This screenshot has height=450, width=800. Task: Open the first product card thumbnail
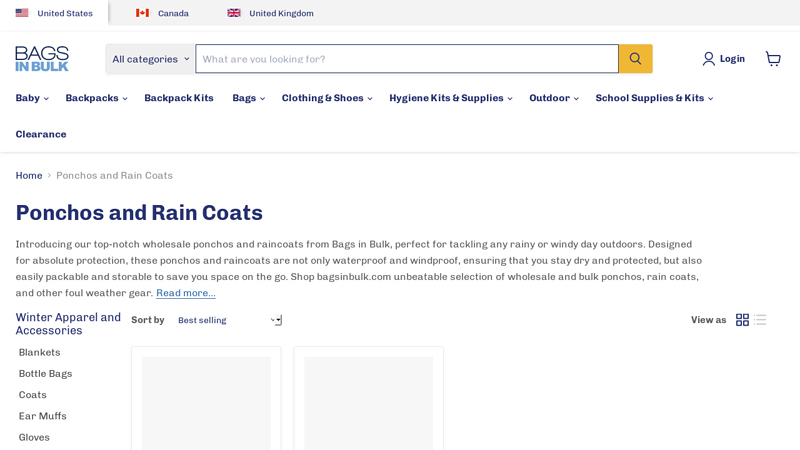(x=206, y=403)
